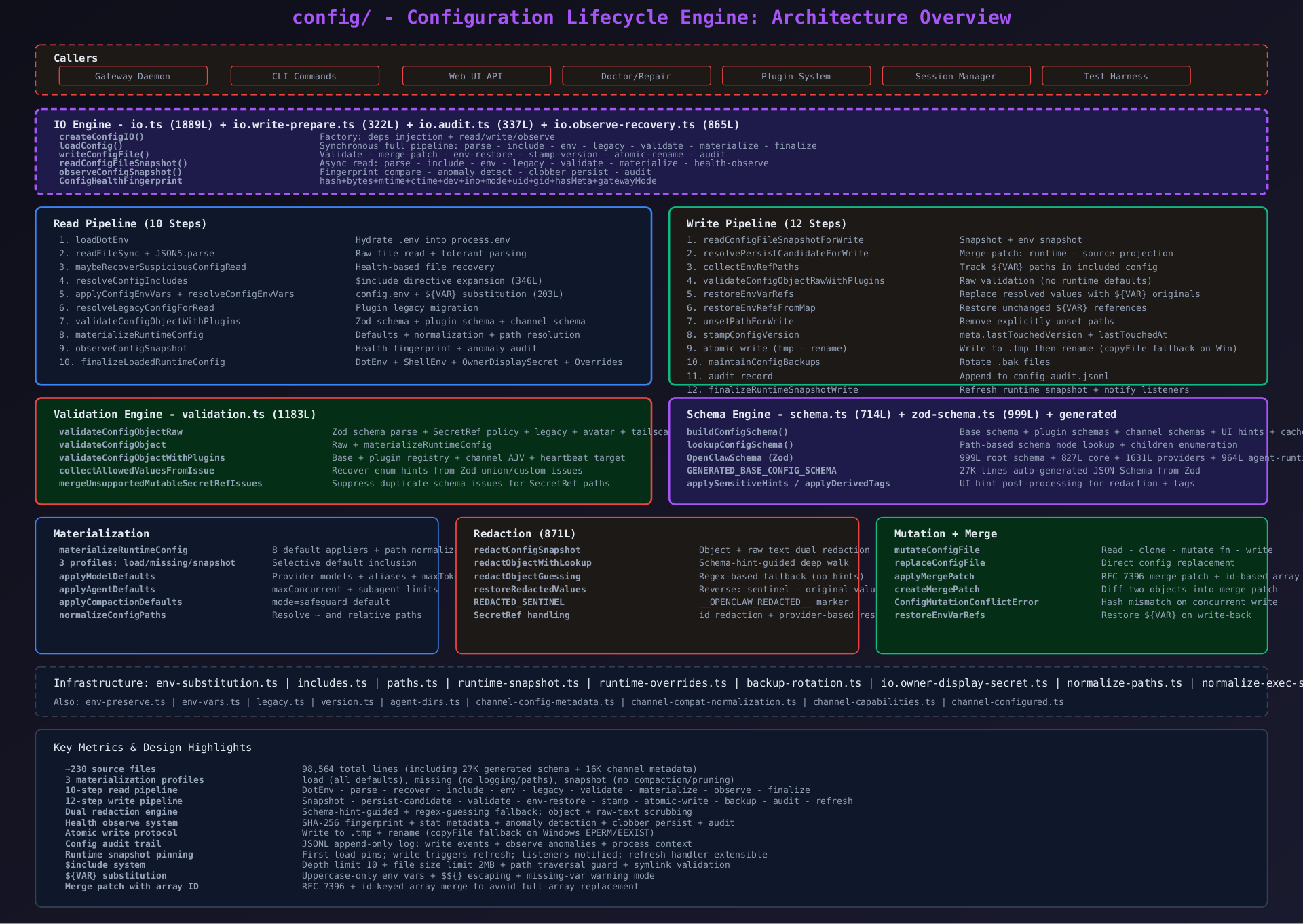The height and width of the screenshot is (924, 1303).
Task: Select the CLI Commands caller box
Action: point(305,76)
